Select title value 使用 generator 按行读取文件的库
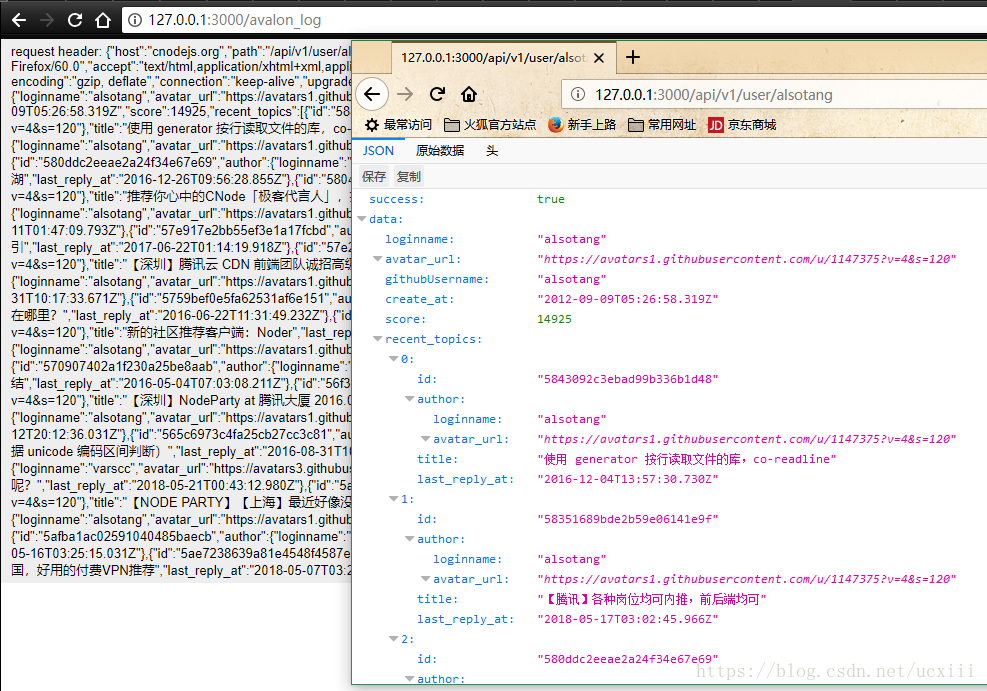 tap(686, 459)
